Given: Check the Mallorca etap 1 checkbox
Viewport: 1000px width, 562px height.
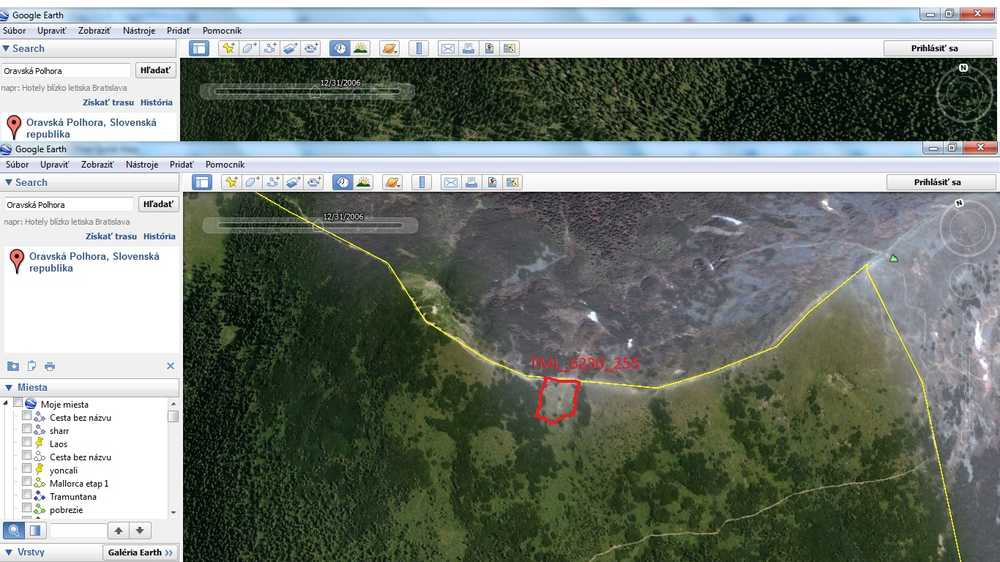Looking at the screenshot, I should tap(27, 482).
